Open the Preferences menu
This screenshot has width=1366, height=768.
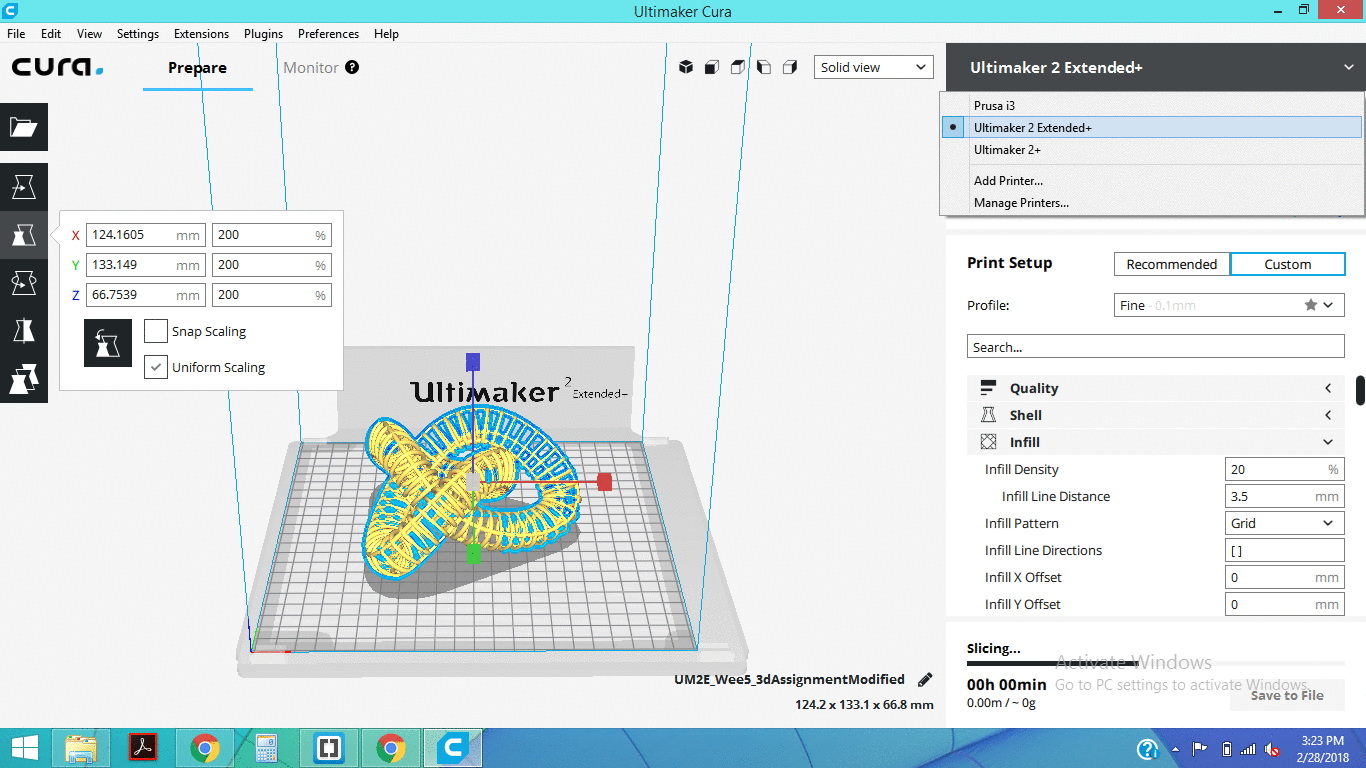coord(328,33)
